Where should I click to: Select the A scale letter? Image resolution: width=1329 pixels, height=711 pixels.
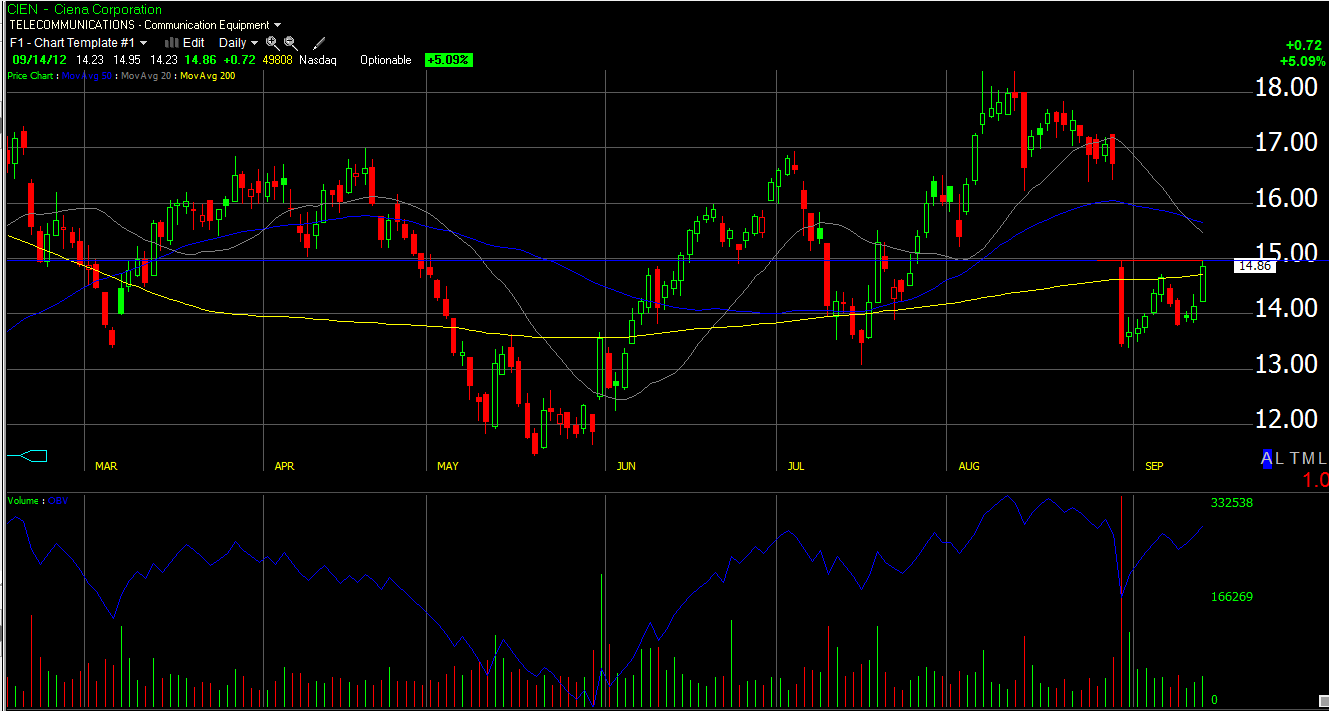1267,458
